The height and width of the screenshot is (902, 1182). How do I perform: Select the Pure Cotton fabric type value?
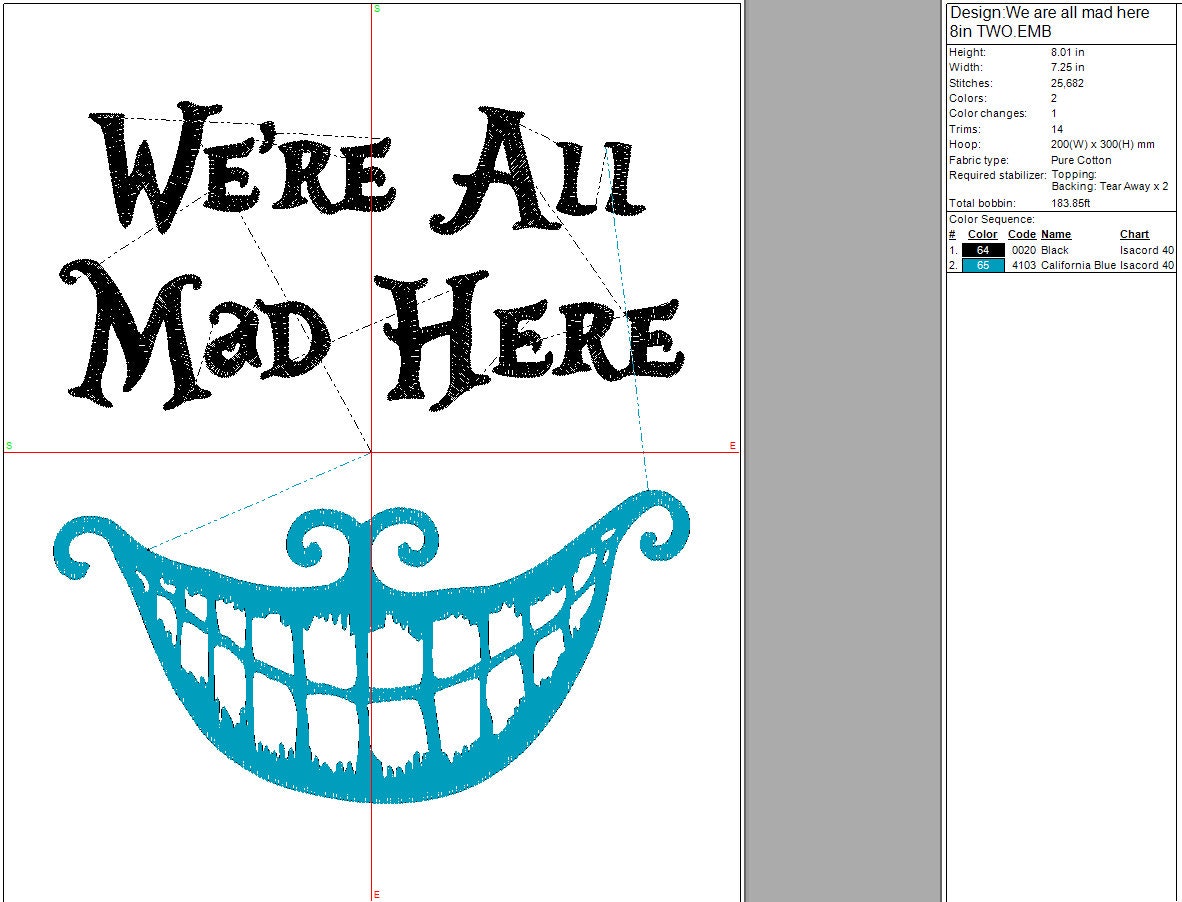(1081, 160)
